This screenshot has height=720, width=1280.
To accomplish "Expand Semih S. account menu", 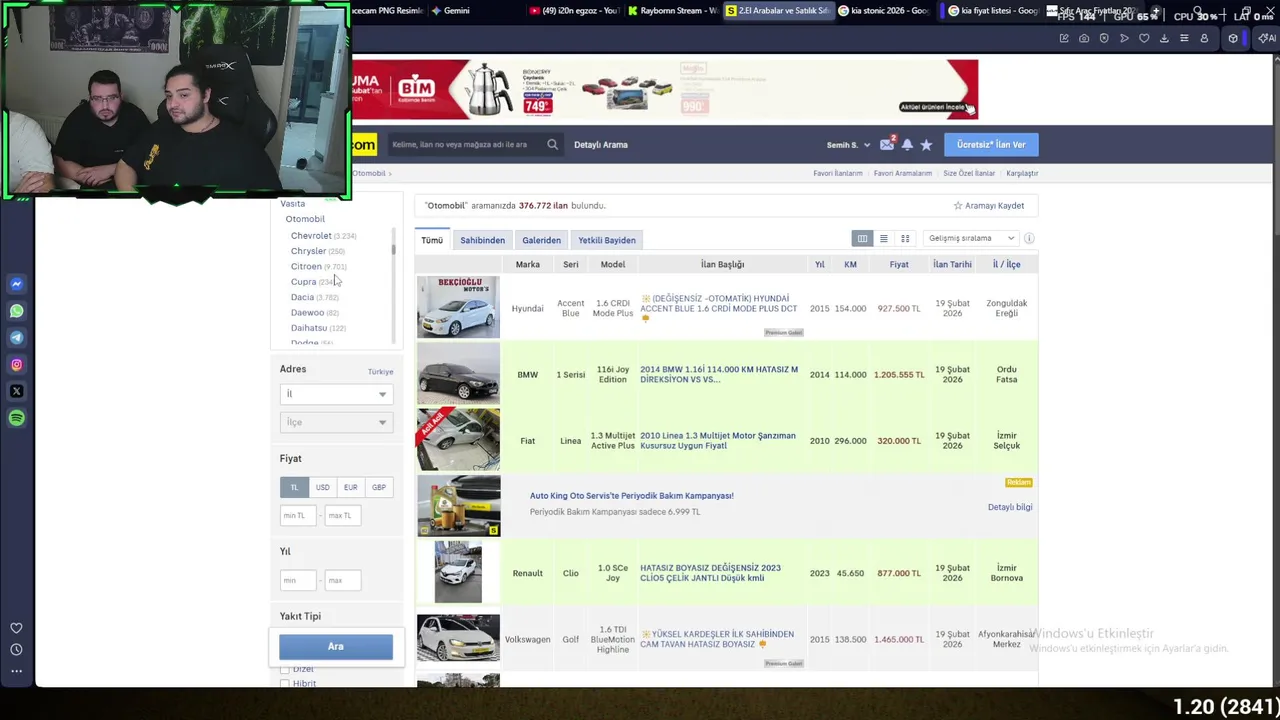I will (x=847, y=145).
